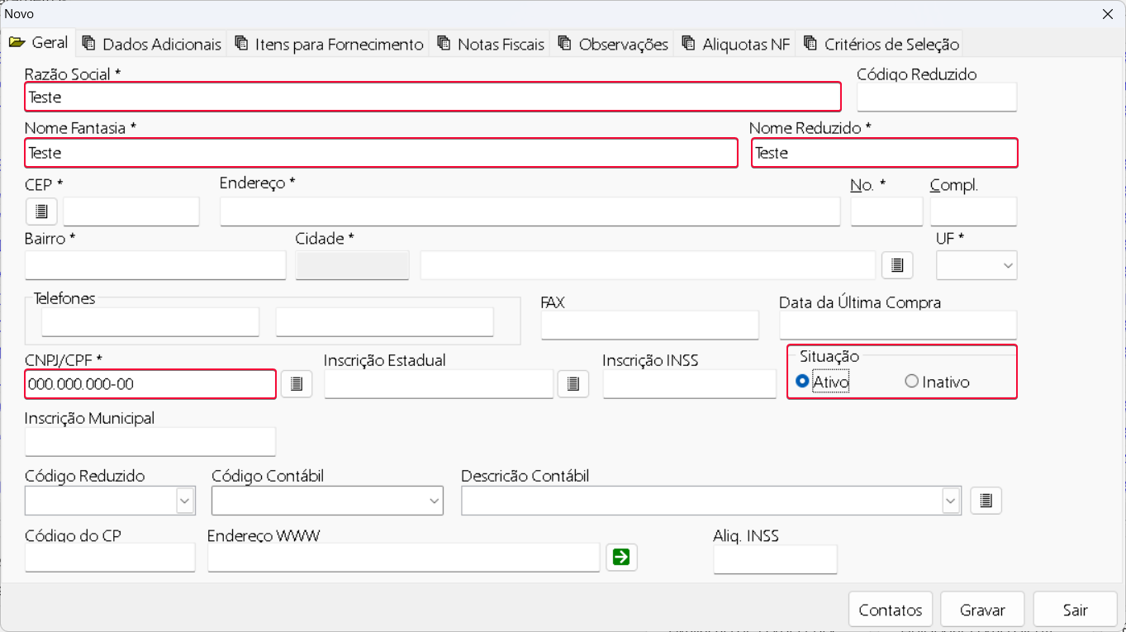Open the Cidade search list icon
The height and width of the screenshot is (632, 1126).
(897, 265)
